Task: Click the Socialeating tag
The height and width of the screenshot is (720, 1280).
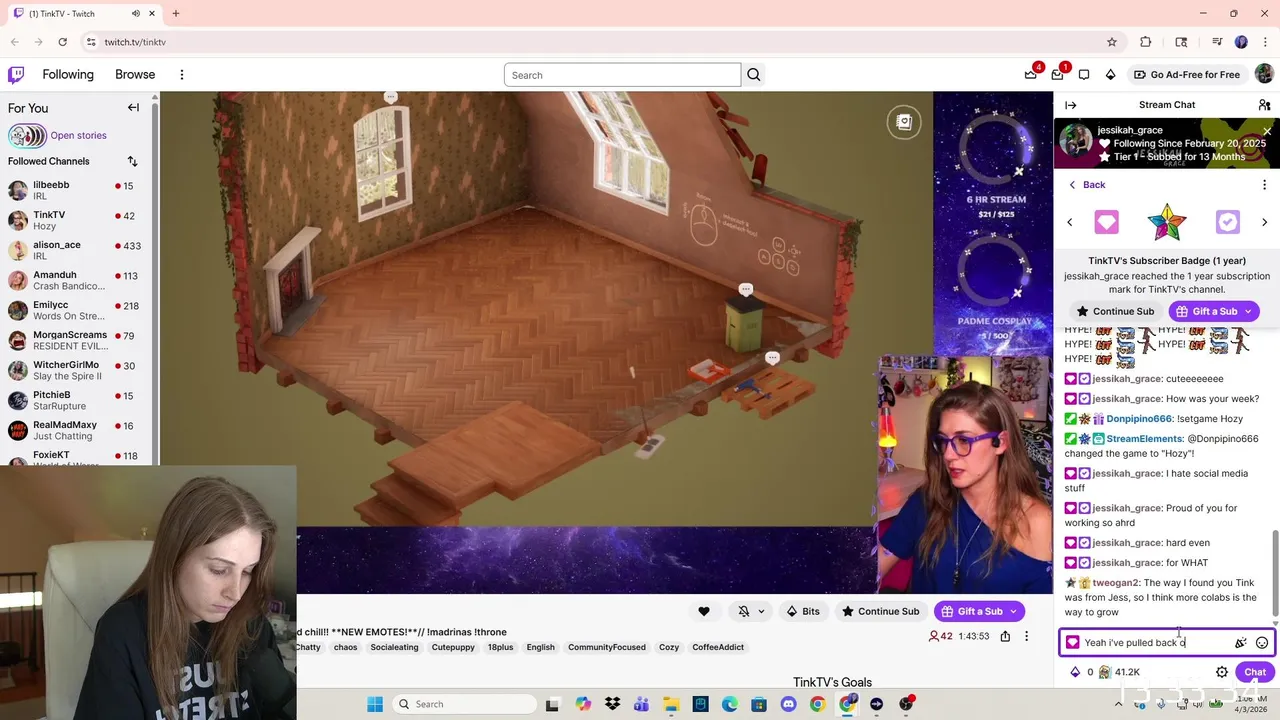Action: click(394, 647)
